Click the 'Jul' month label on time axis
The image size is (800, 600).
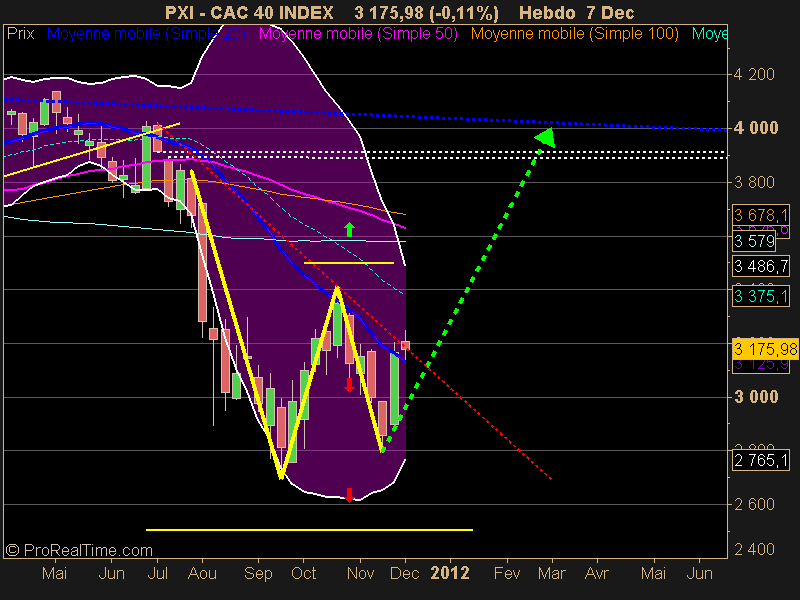click(158, 573)
